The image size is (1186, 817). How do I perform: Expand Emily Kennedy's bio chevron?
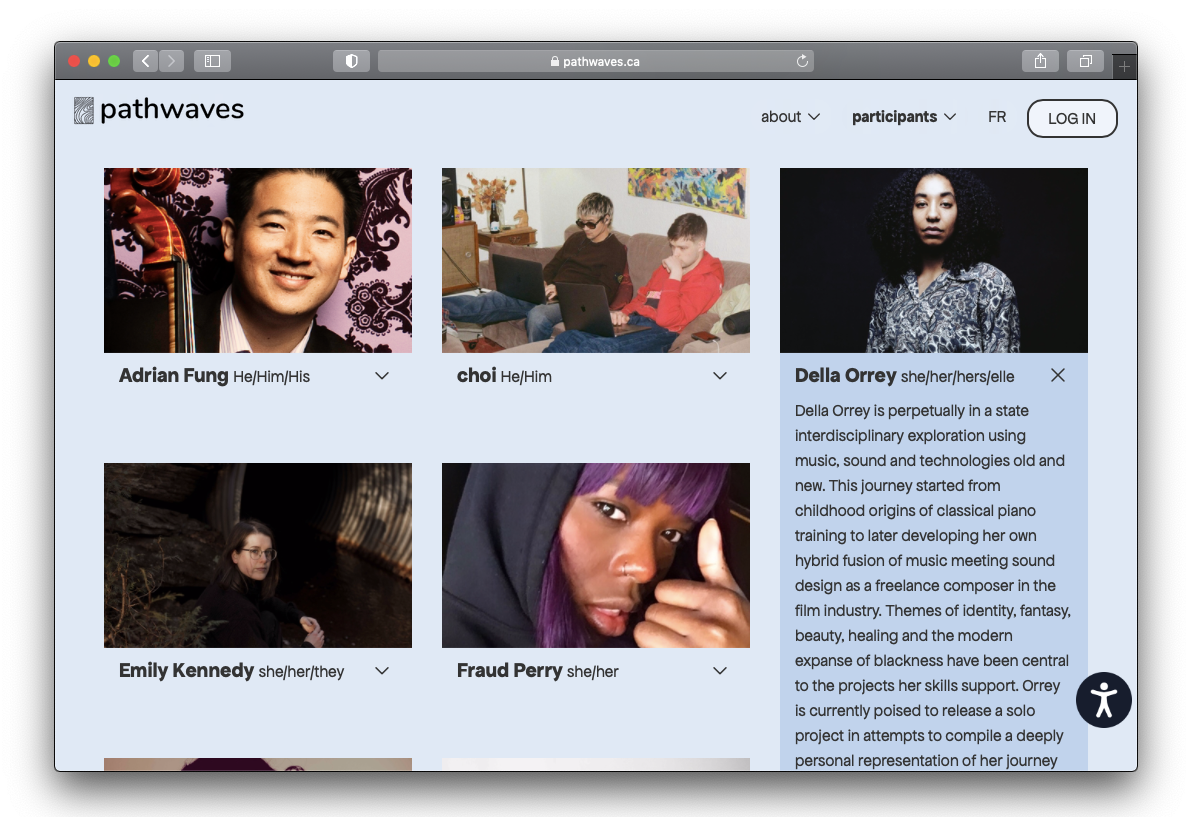point(382,671)
